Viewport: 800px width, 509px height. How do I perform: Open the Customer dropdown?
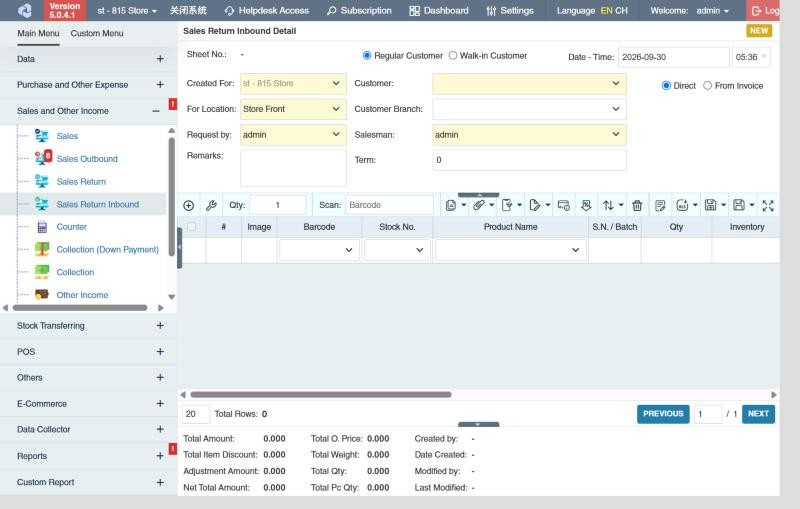pos(529,84)
